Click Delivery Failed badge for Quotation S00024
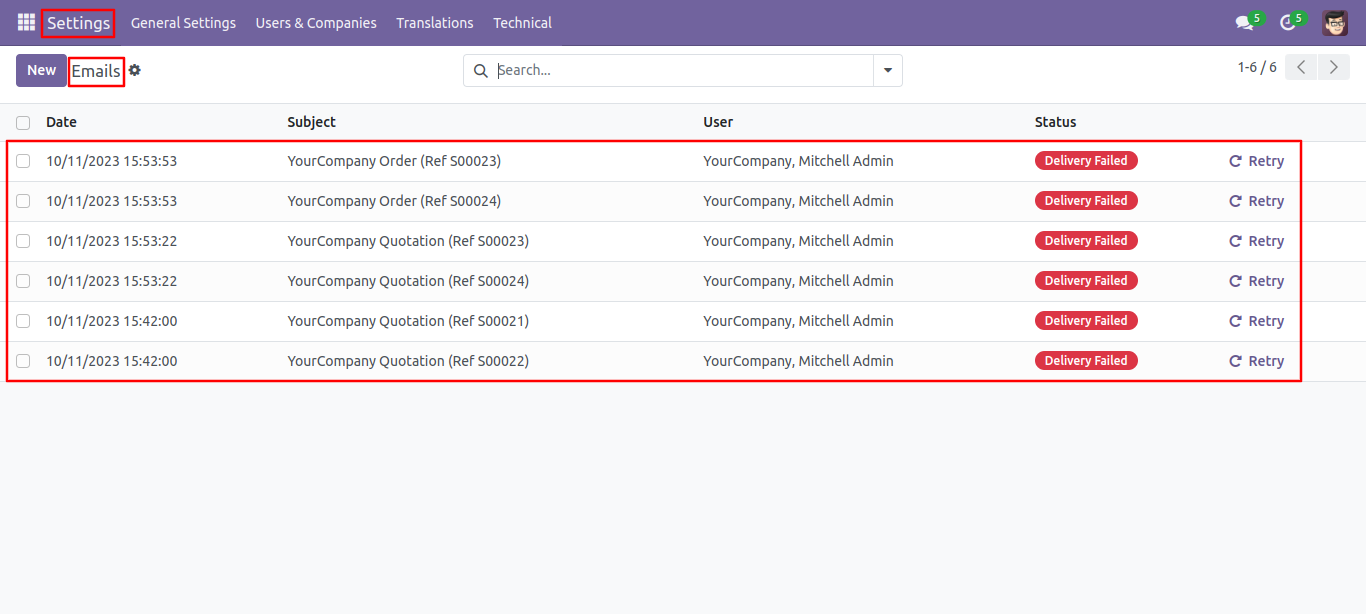The width and height of the screenshot is (1366, 614). [x=1086, y=281]
